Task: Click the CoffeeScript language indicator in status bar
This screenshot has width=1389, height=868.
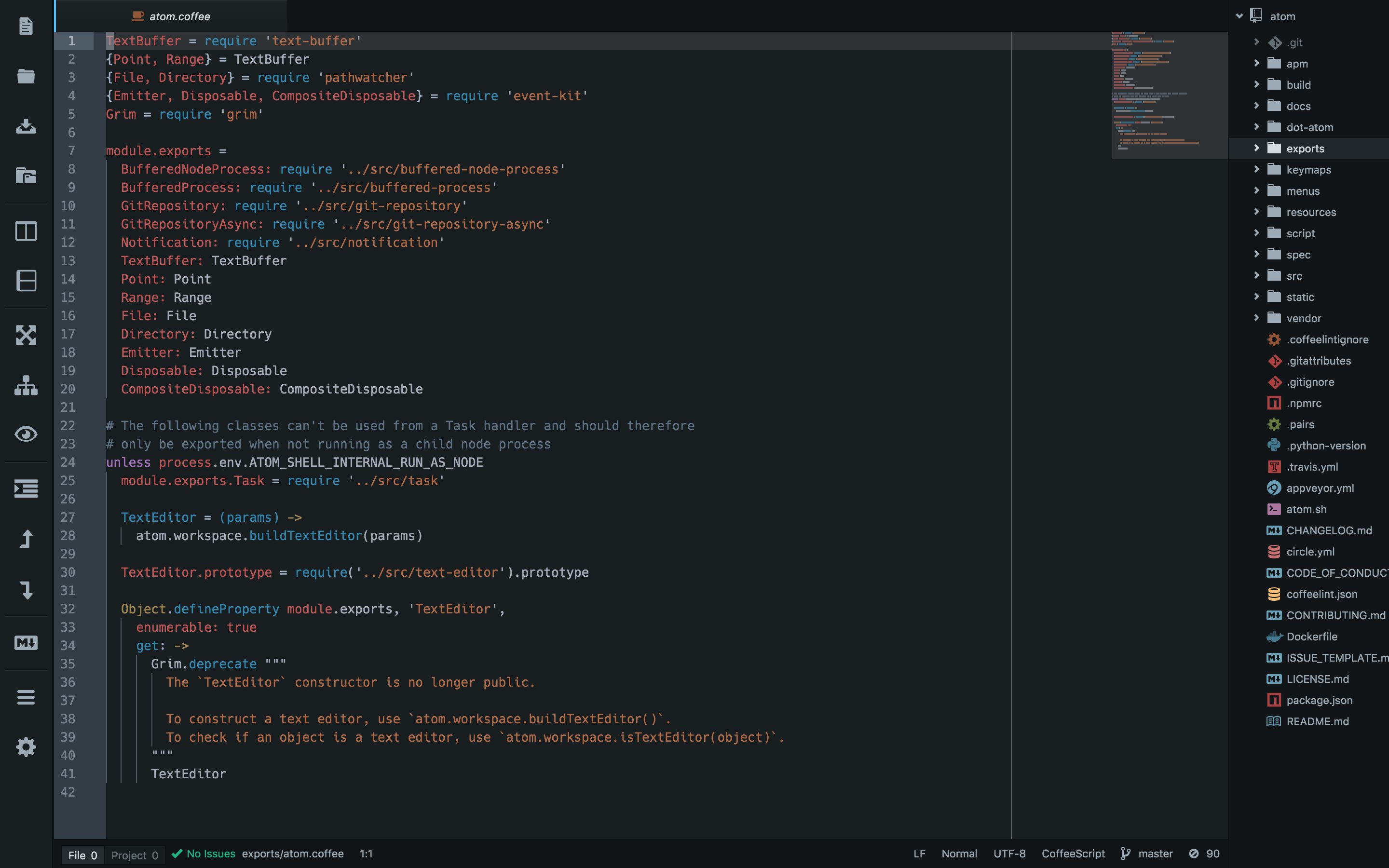Action: tap(1074, 853)
